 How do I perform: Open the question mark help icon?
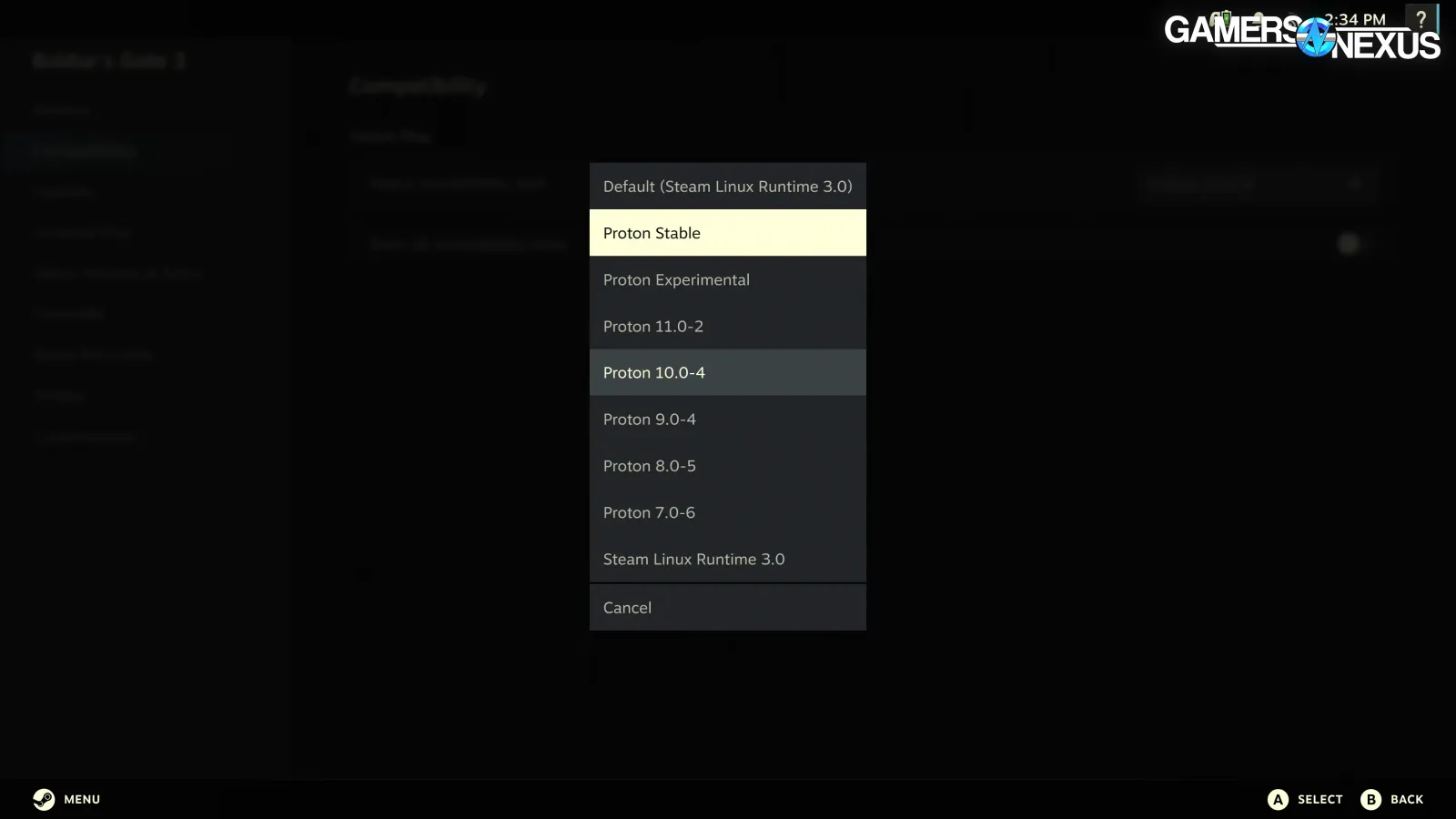point(1421,19)
